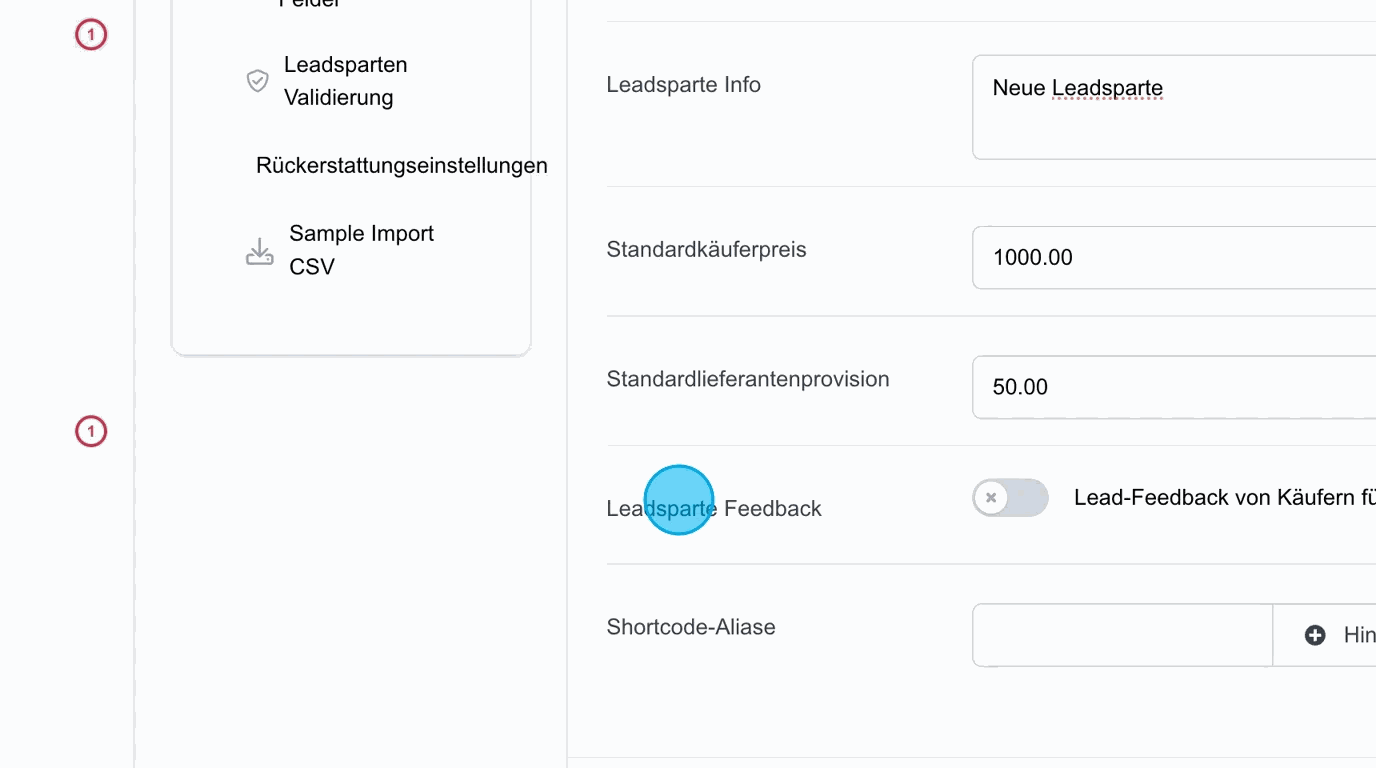The width and height of the screenshot is (1376, 768).
Task: Click the plus add button beside Shortcode-Aliase input
Action: pos(1325,635)
